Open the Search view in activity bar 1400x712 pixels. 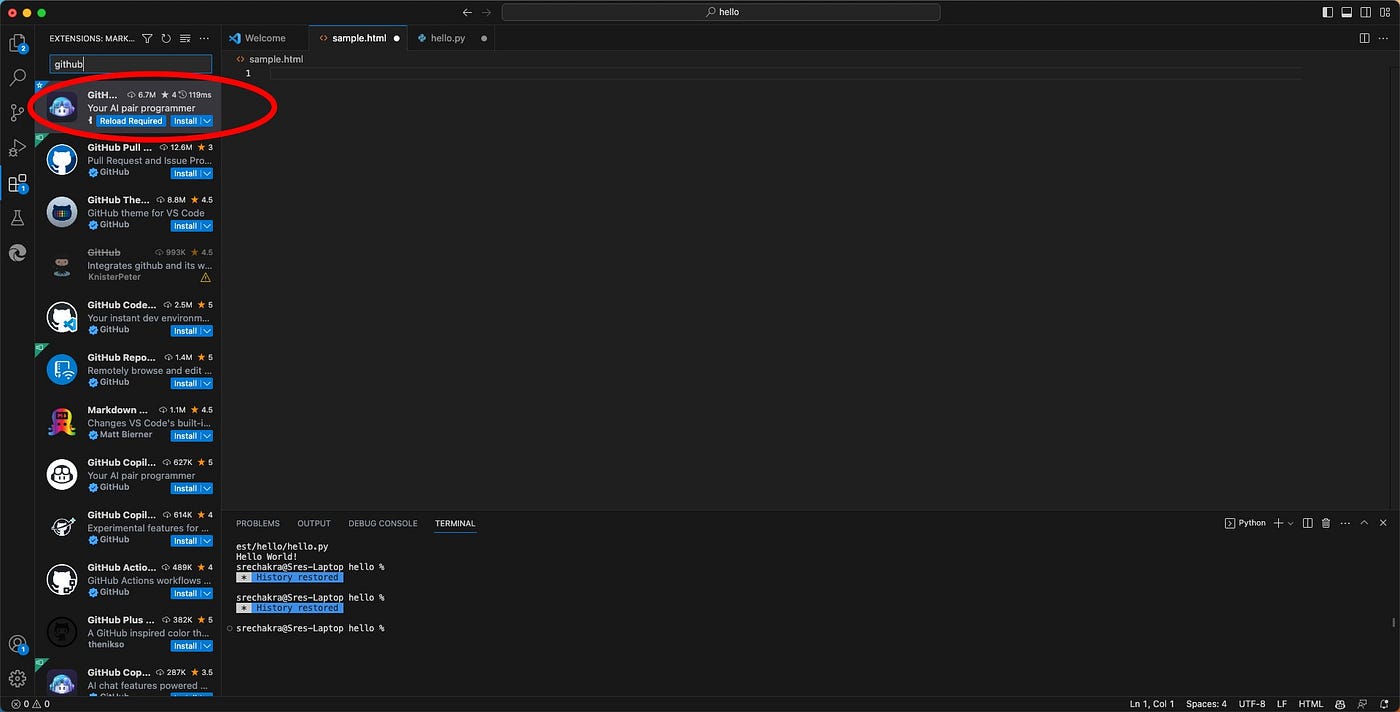point(17,77)
